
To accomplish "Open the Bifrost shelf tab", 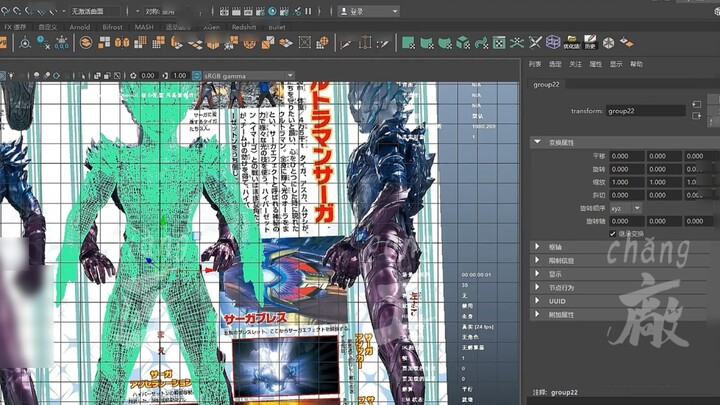I will coord(112,27).
